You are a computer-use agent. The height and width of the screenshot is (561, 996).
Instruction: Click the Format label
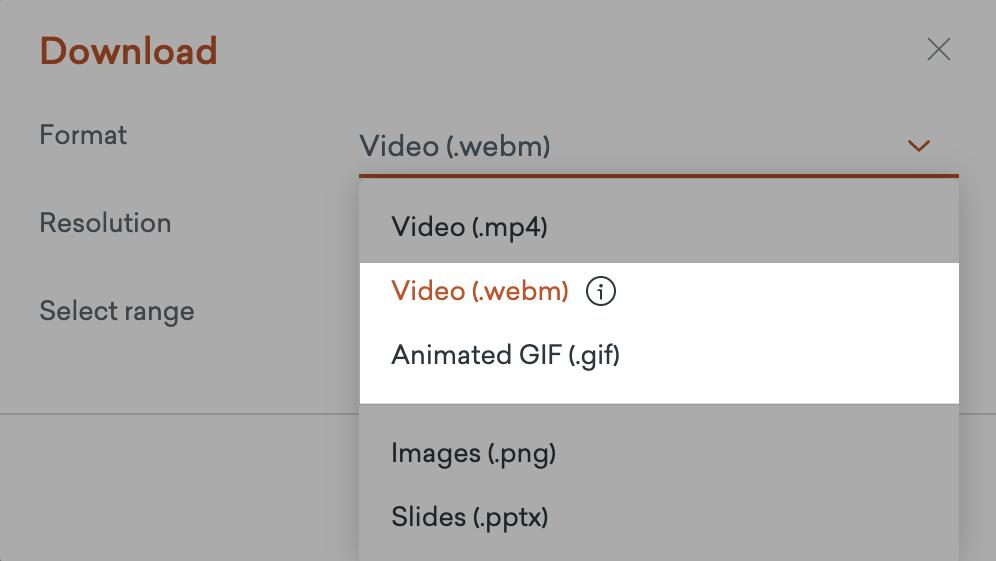[x=83, y=135]
